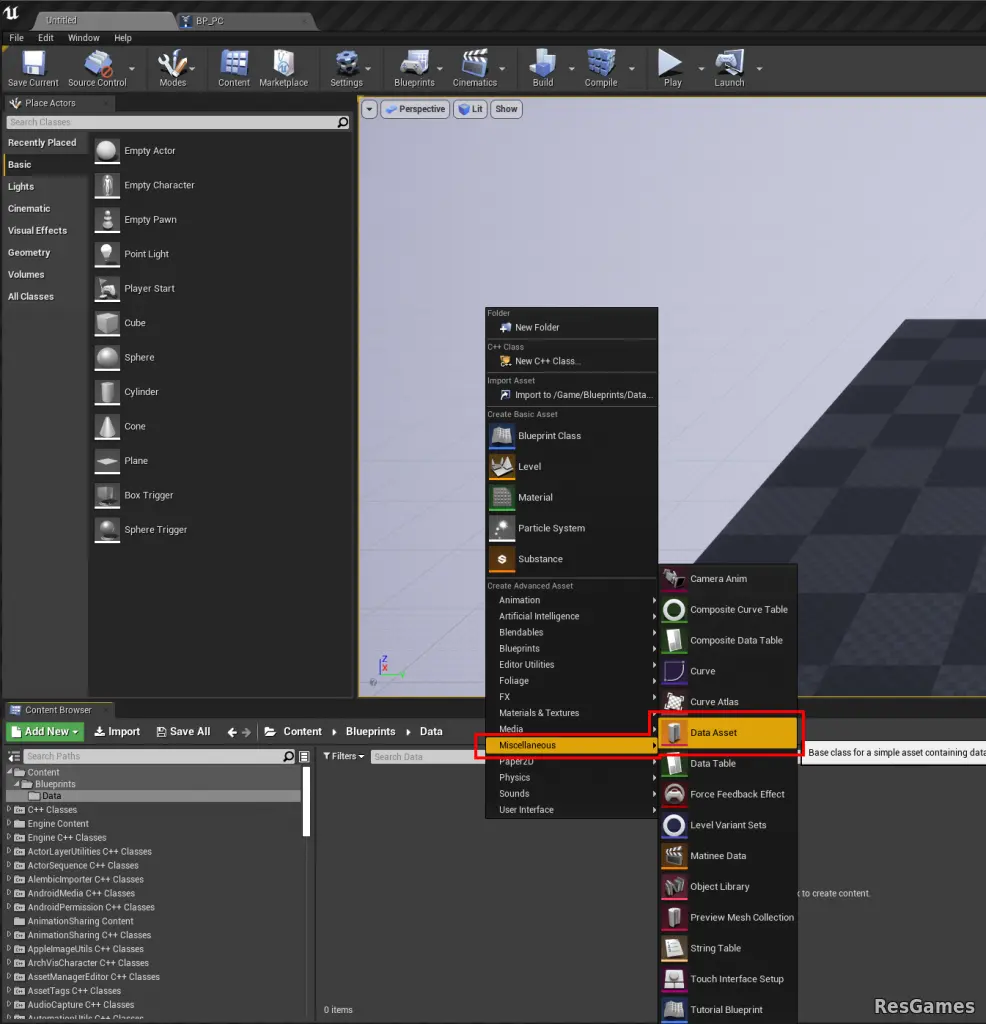Choose Level asset in context menu
The image size is (986, 1024).
click(x=571, y=467)
